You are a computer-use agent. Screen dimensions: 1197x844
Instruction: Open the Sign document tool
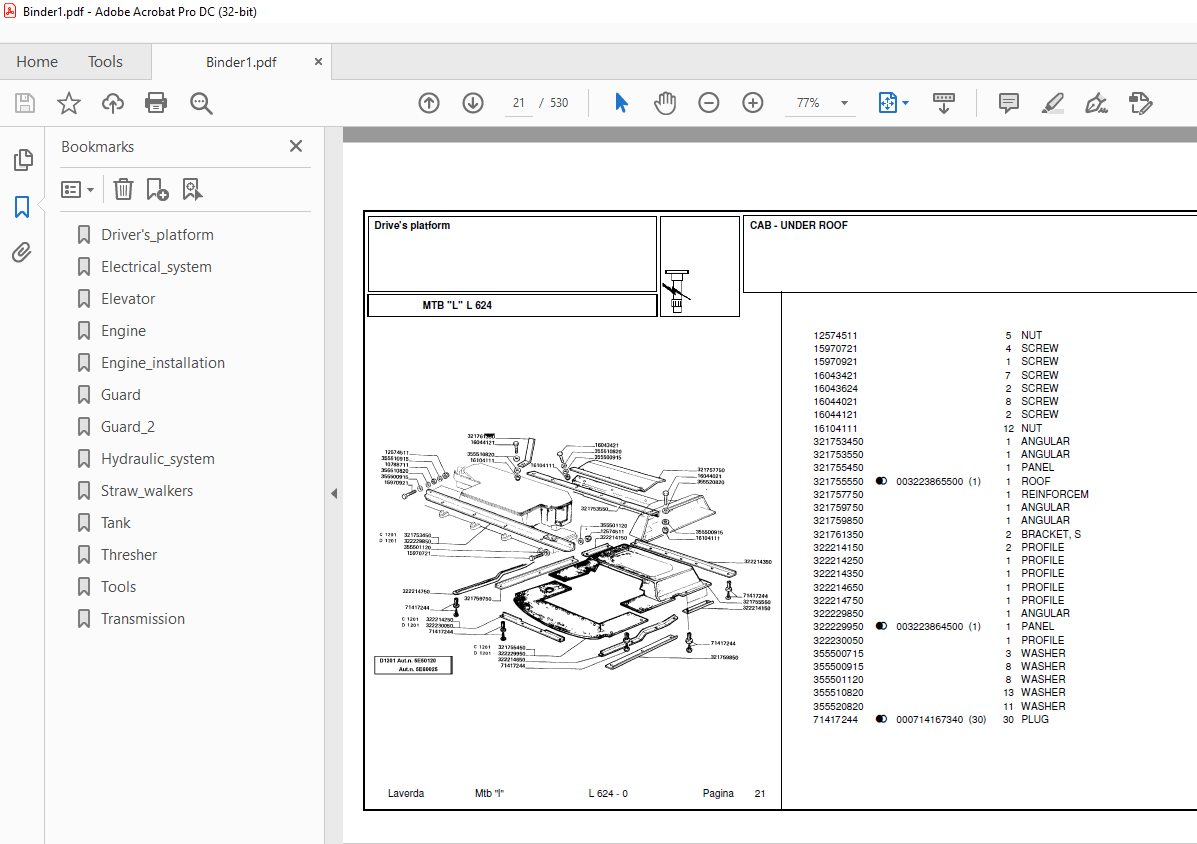[1096, 103]
